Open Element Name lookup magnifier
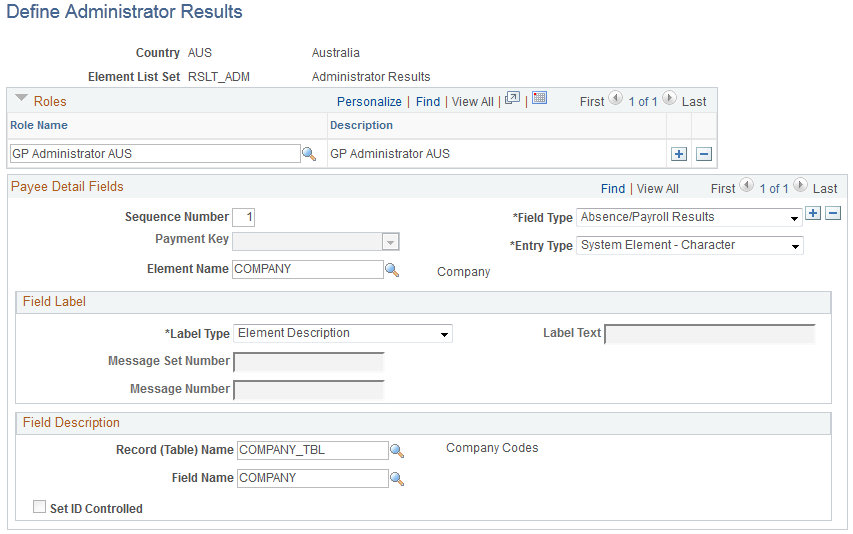Image resolution: width=853 pixels, height=534 pixels. click(392, 270)
